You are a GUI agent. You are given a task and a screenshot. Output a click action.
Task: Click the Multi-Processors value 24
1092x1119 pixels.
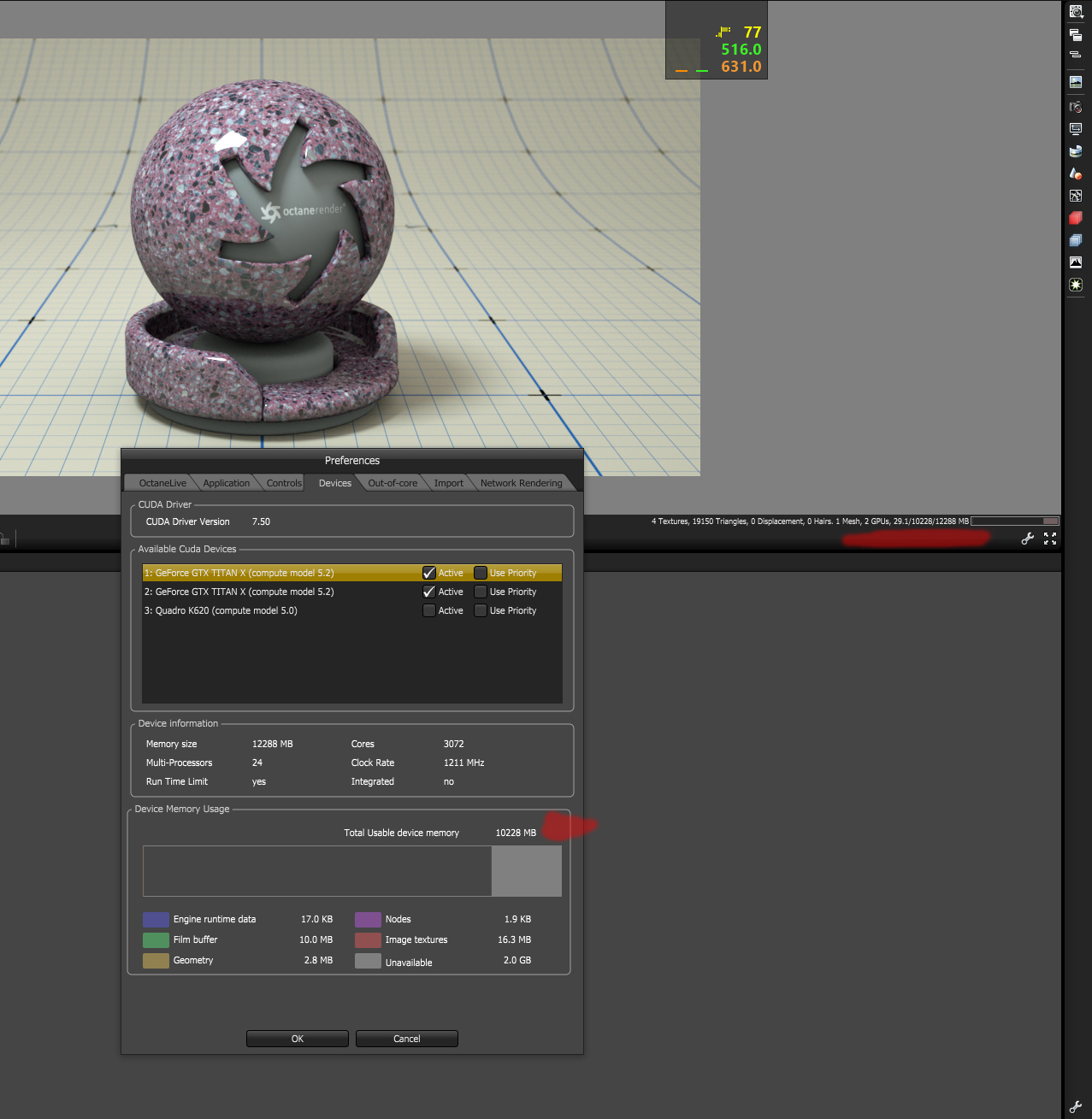(257, 763)
